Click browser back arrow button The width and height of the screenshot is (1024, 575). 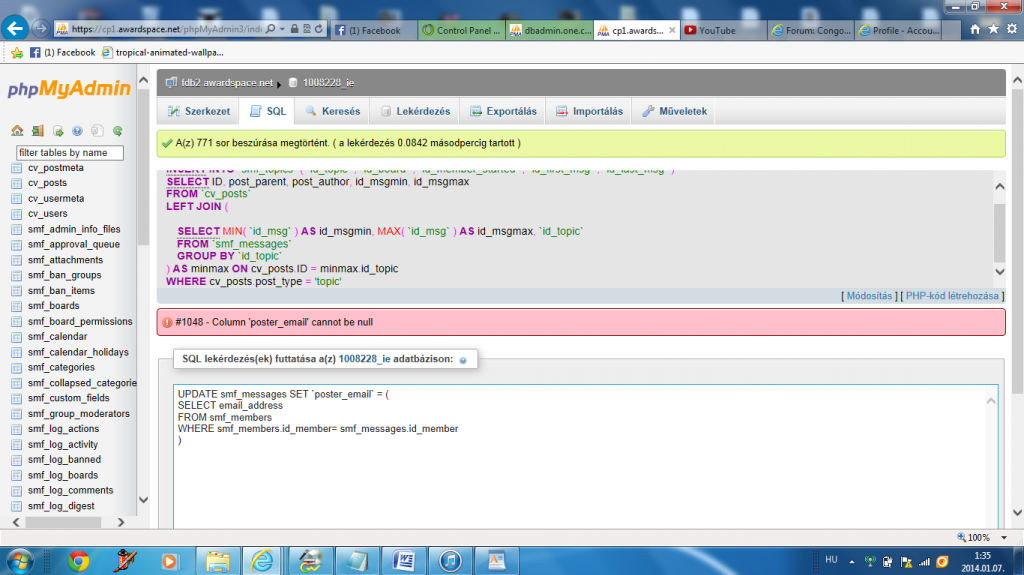pos(15,28)
